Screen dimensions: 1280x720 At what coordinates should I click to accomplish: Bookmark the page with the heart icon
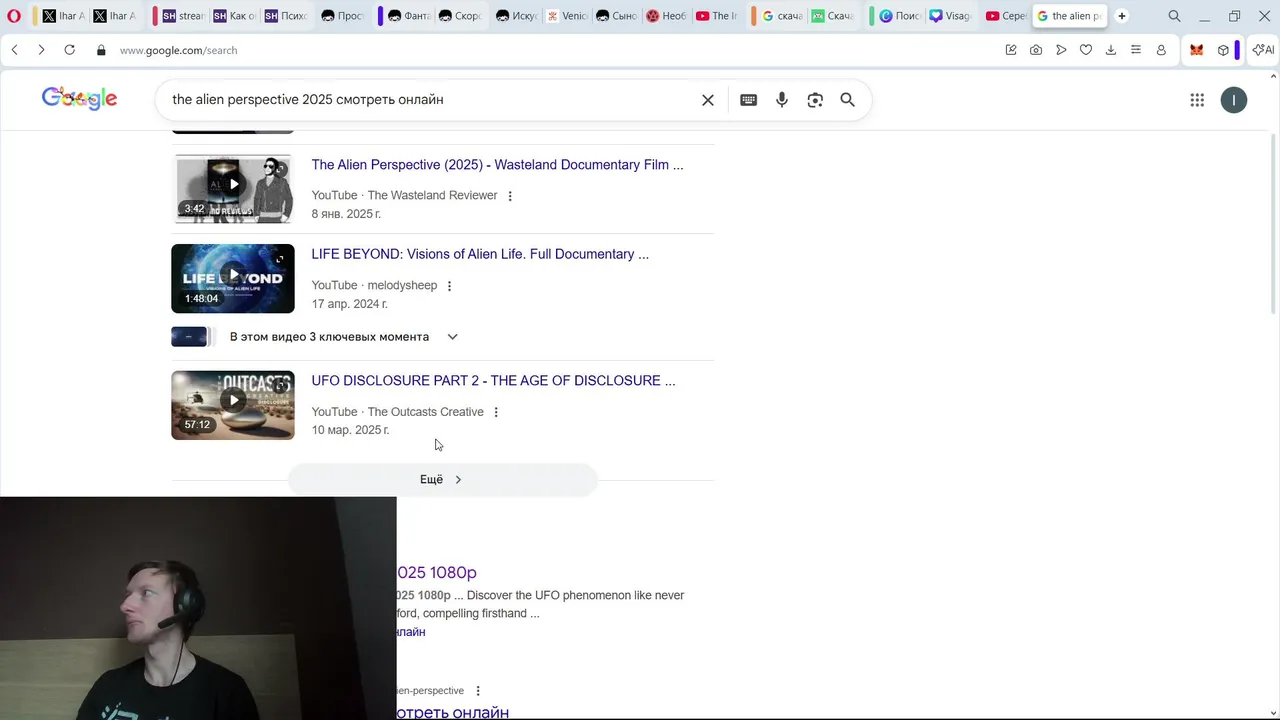[1086, 50]
